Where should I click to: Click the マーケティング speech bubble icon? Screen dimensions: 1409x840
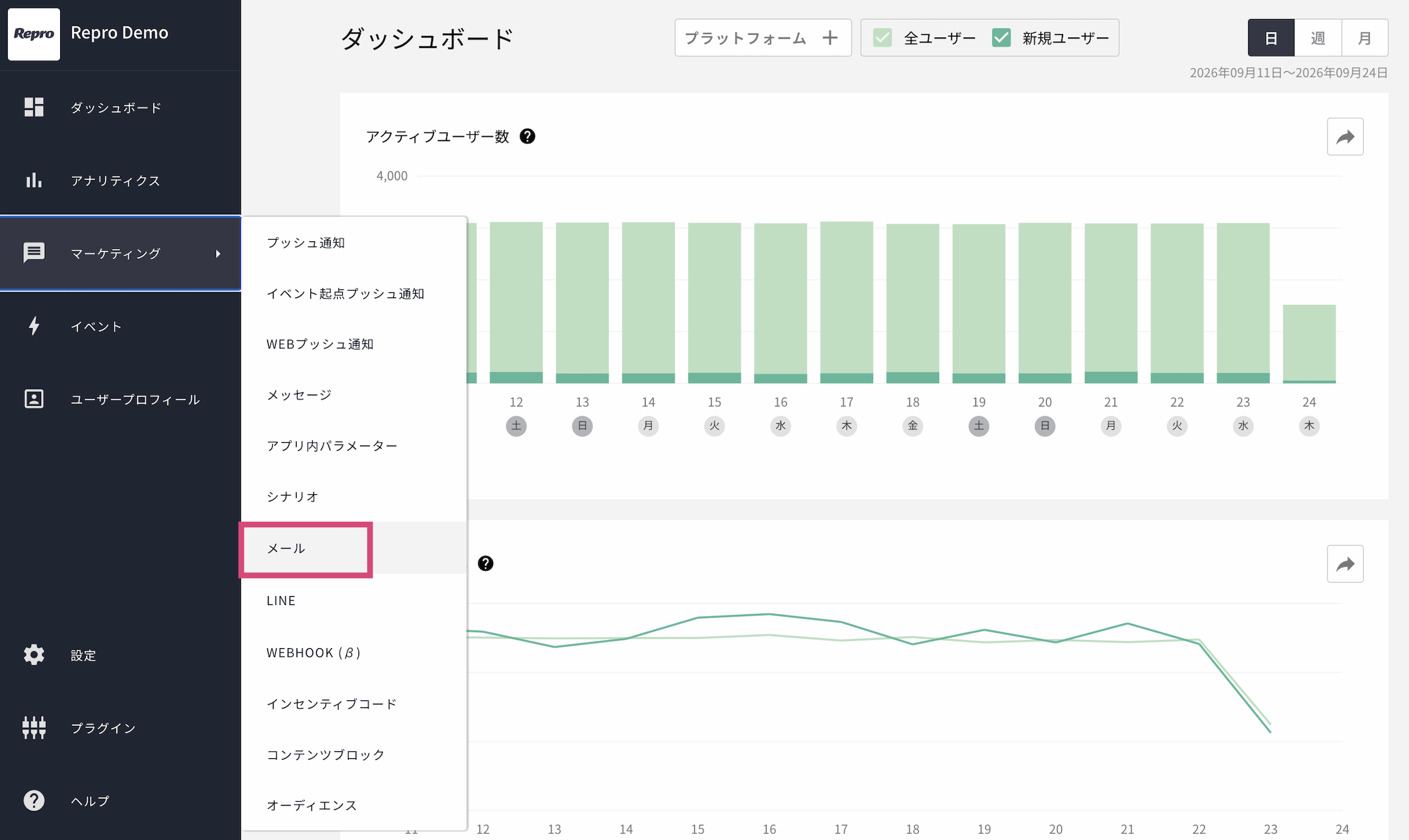[34, 253]
